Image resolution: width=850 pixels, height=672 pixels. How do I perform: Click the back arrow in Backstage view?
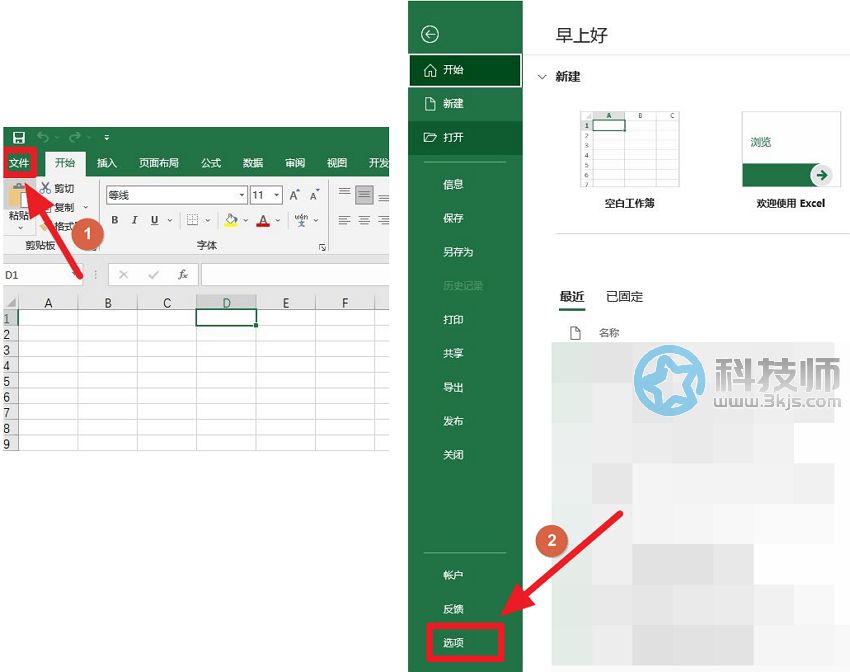coord(430,34)
